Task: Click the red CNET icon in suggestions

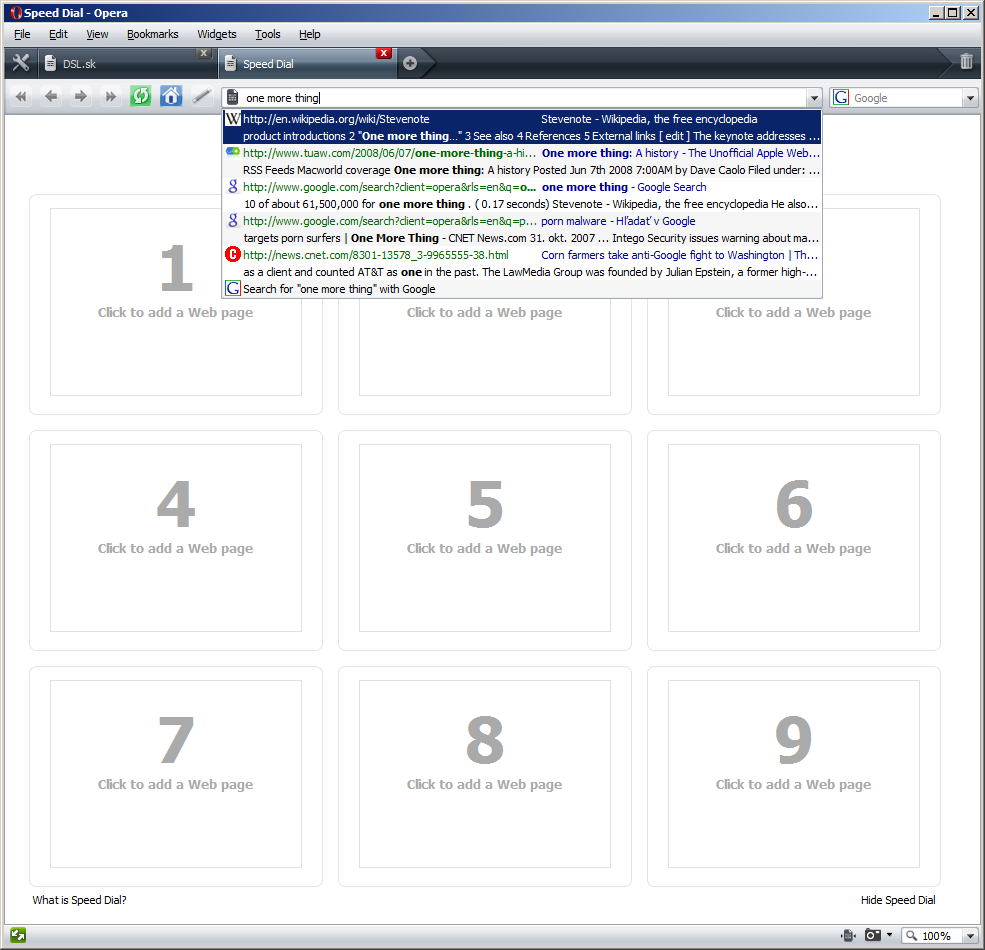Action: click(233, 254)
